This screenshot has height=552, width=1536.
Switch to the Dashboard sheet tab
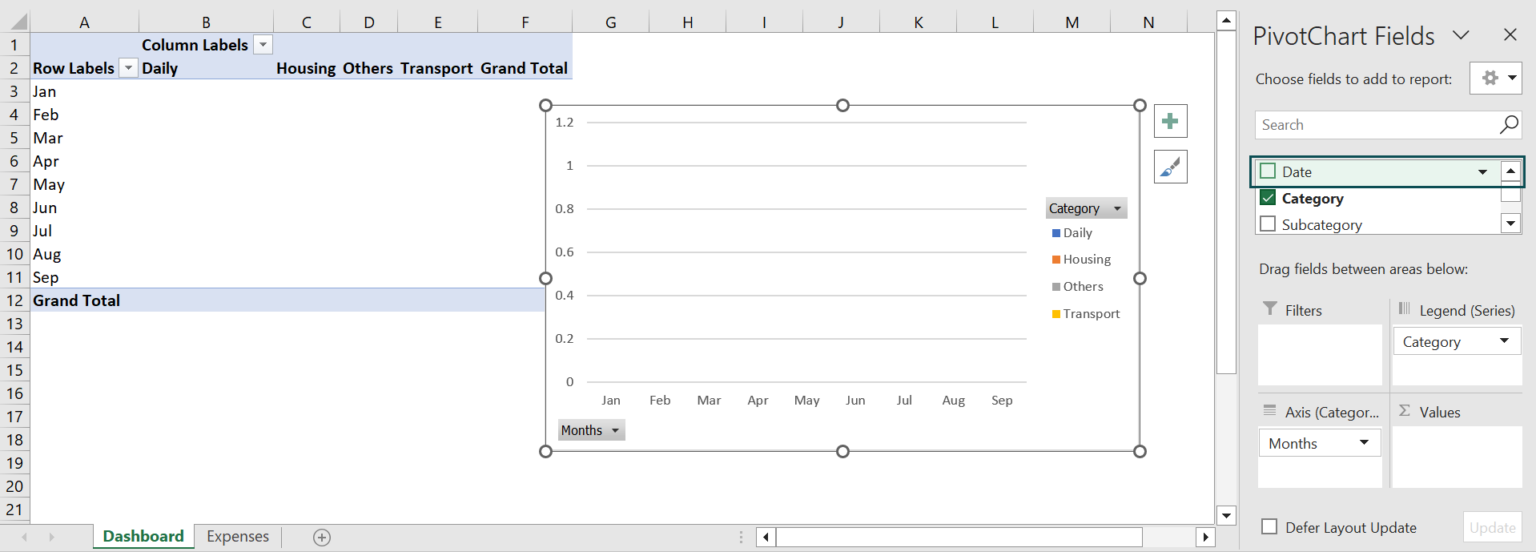pyautogui.click(x=143, y=537)
